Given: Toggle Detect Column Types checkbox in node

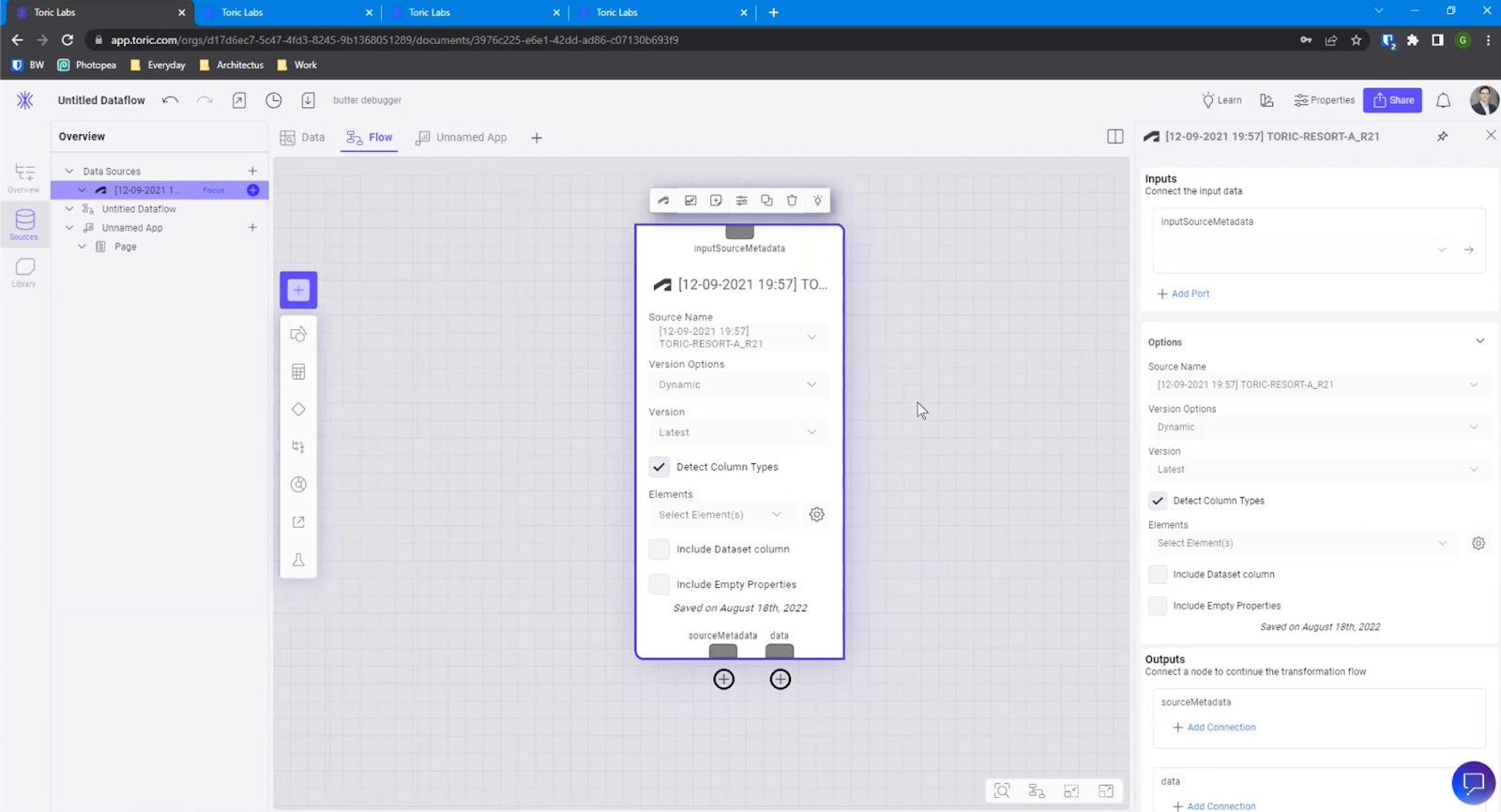Looking at the screenshot, I should 660,467.
